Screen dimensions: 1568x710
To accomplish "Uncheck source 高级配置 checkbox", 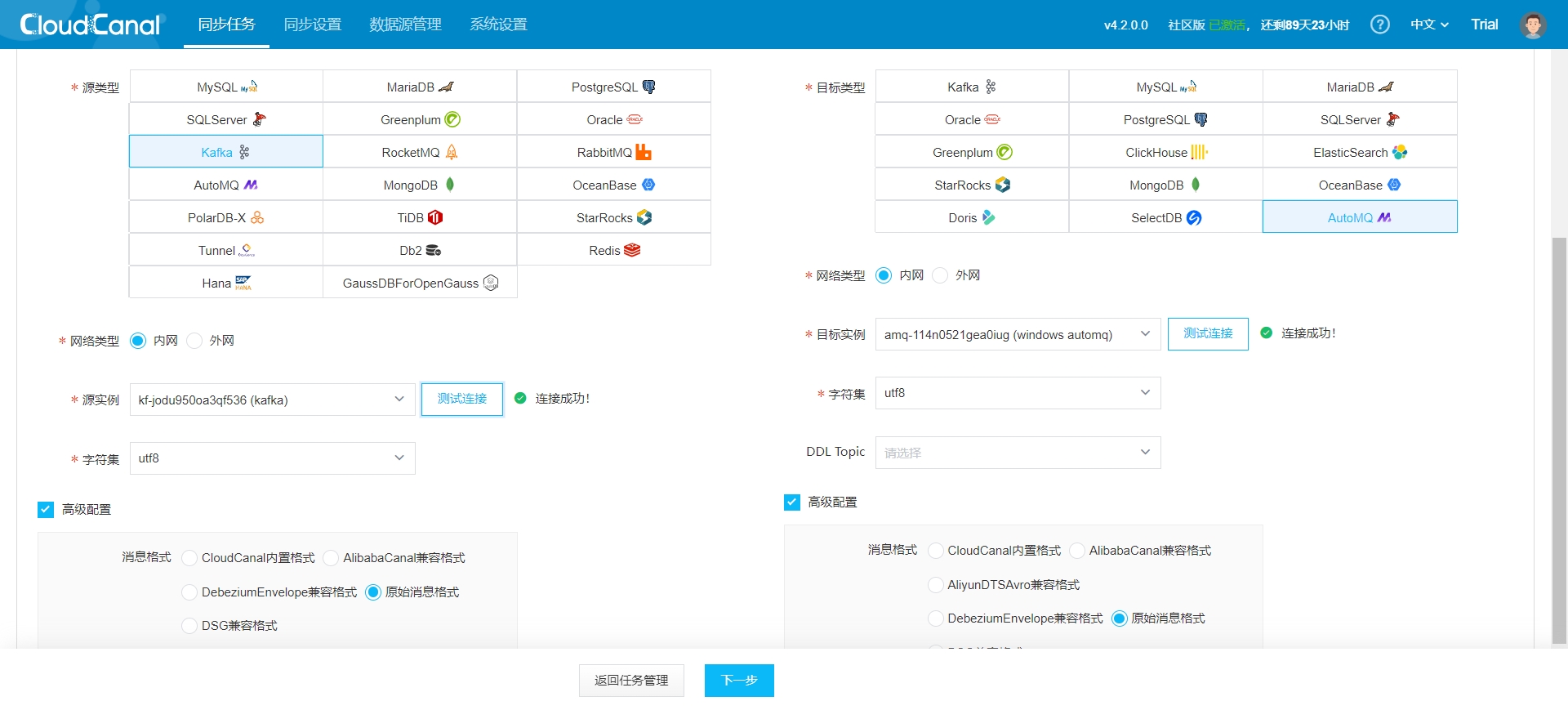I will pos(46,510).
